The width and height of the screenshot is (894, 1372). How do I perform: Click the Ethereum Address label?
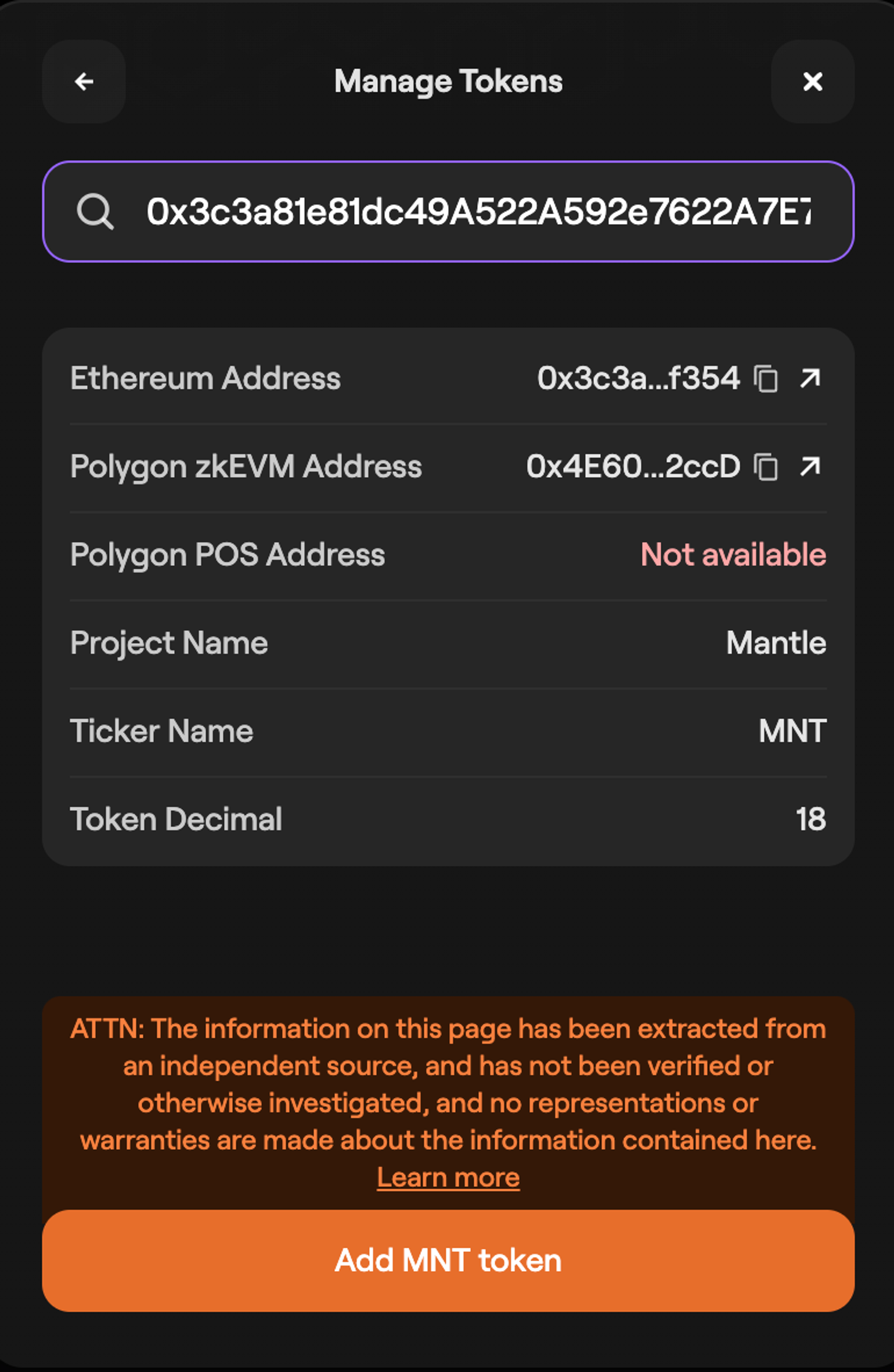(x=205, y=378)
